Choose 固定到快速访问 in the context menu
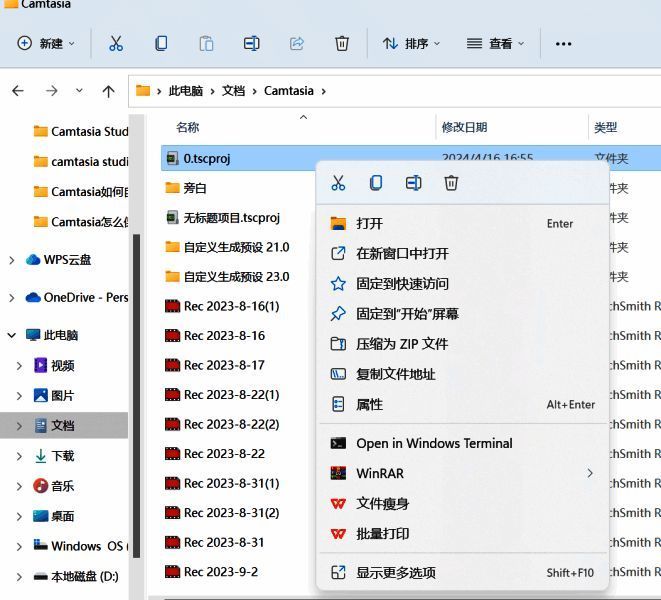The width and height of the screenshot is (661, 600). coord(462,284)
